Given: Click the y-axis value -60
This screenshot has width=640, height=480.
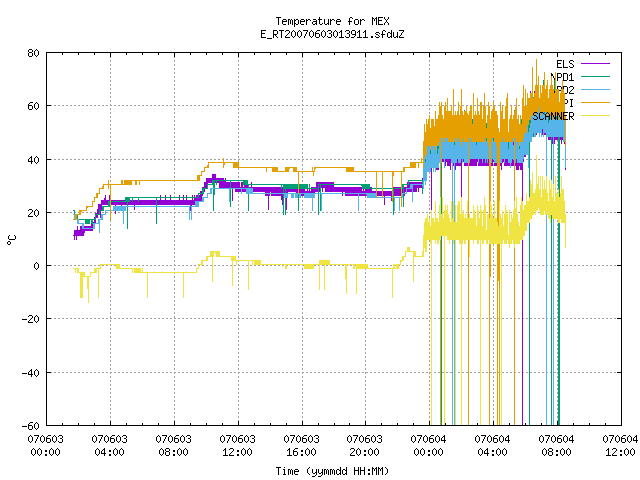Looking at the screenshot, I should [31, 426].
